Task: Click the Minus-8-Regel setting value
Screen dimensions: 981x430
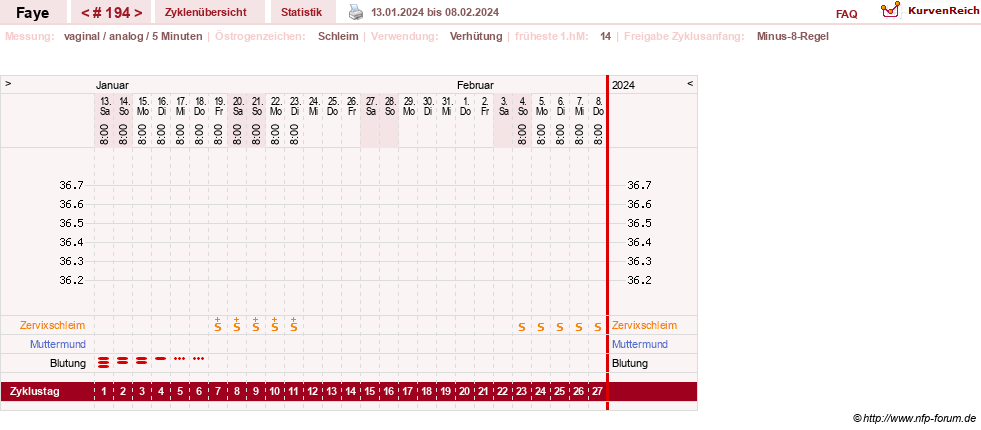Action: point(792,36)
